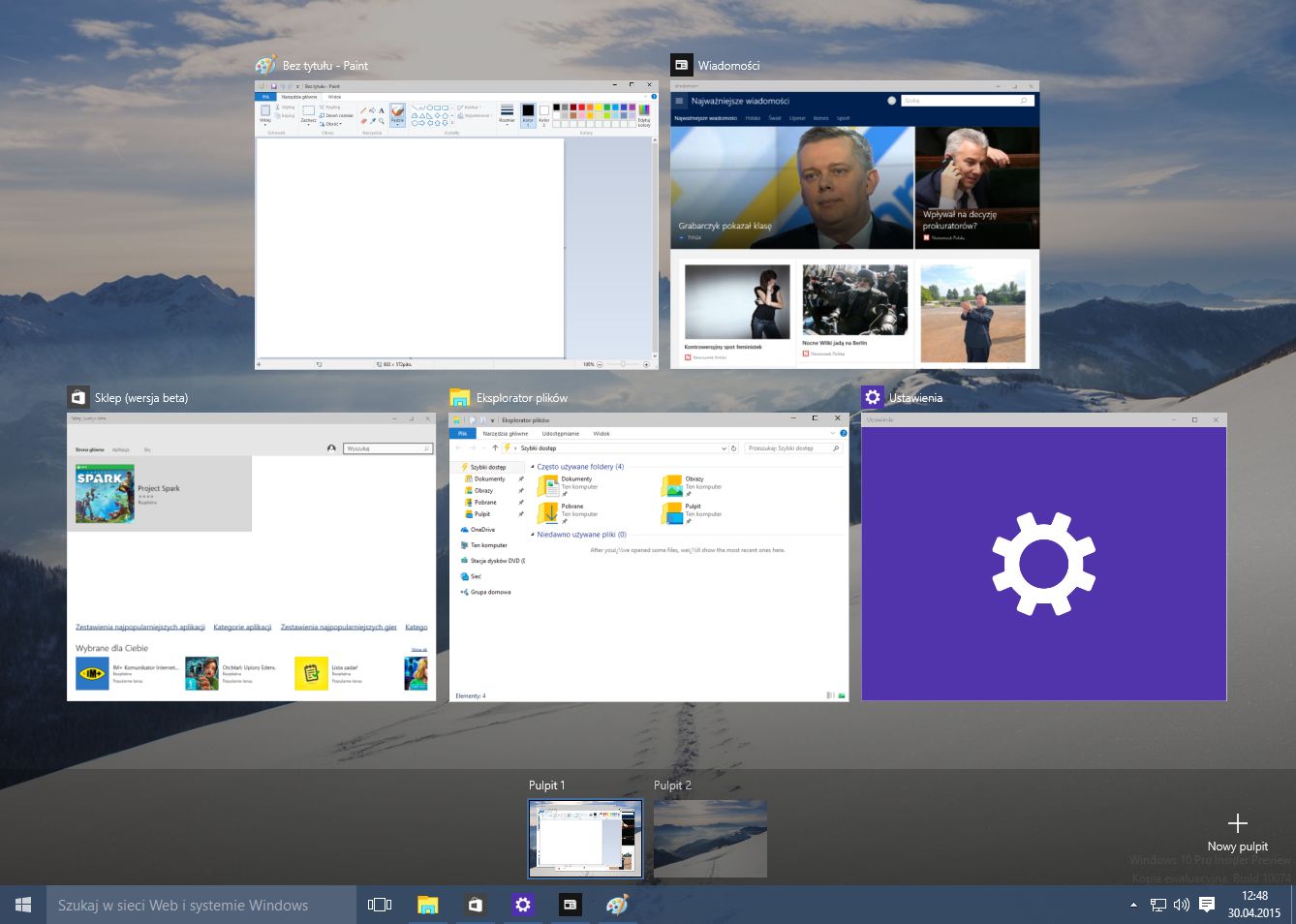Switch to the Bez tytułu - Paint window
This screenshot has height=924, width=1296.
(456, 225)
